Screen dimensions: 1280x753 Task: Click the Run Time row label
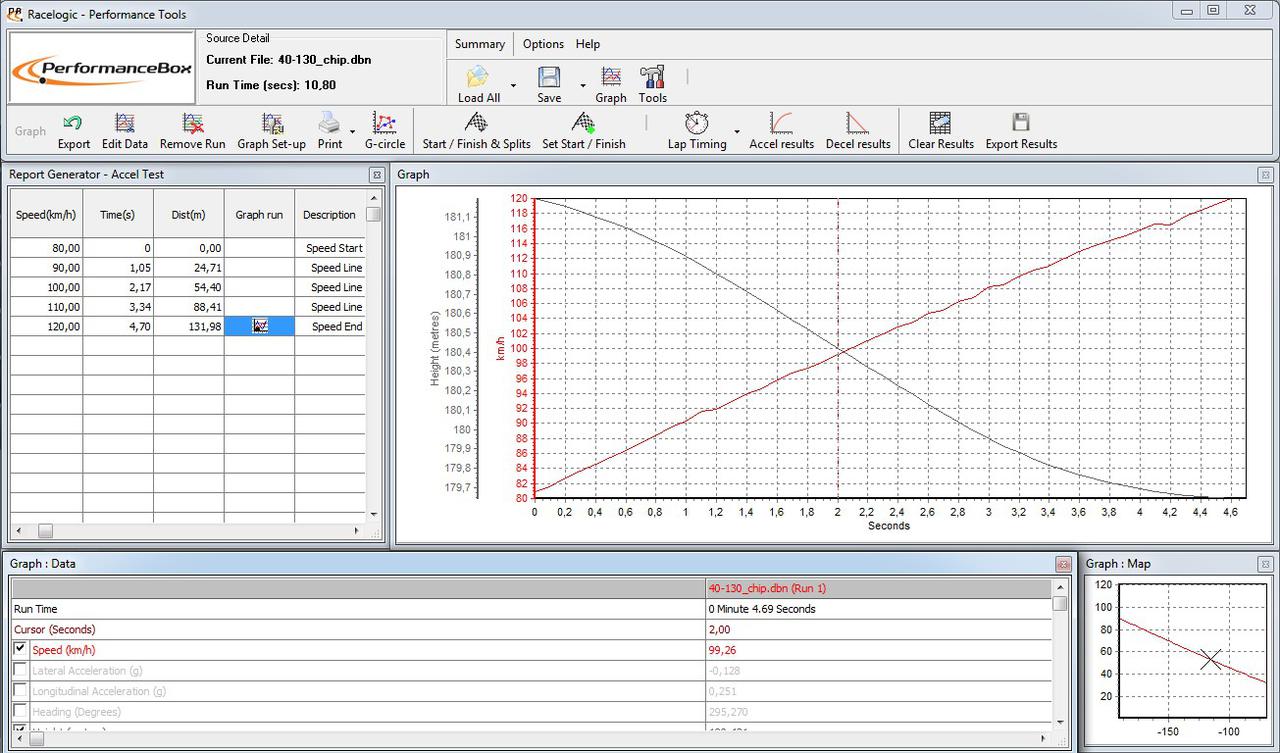click(35, 609)
